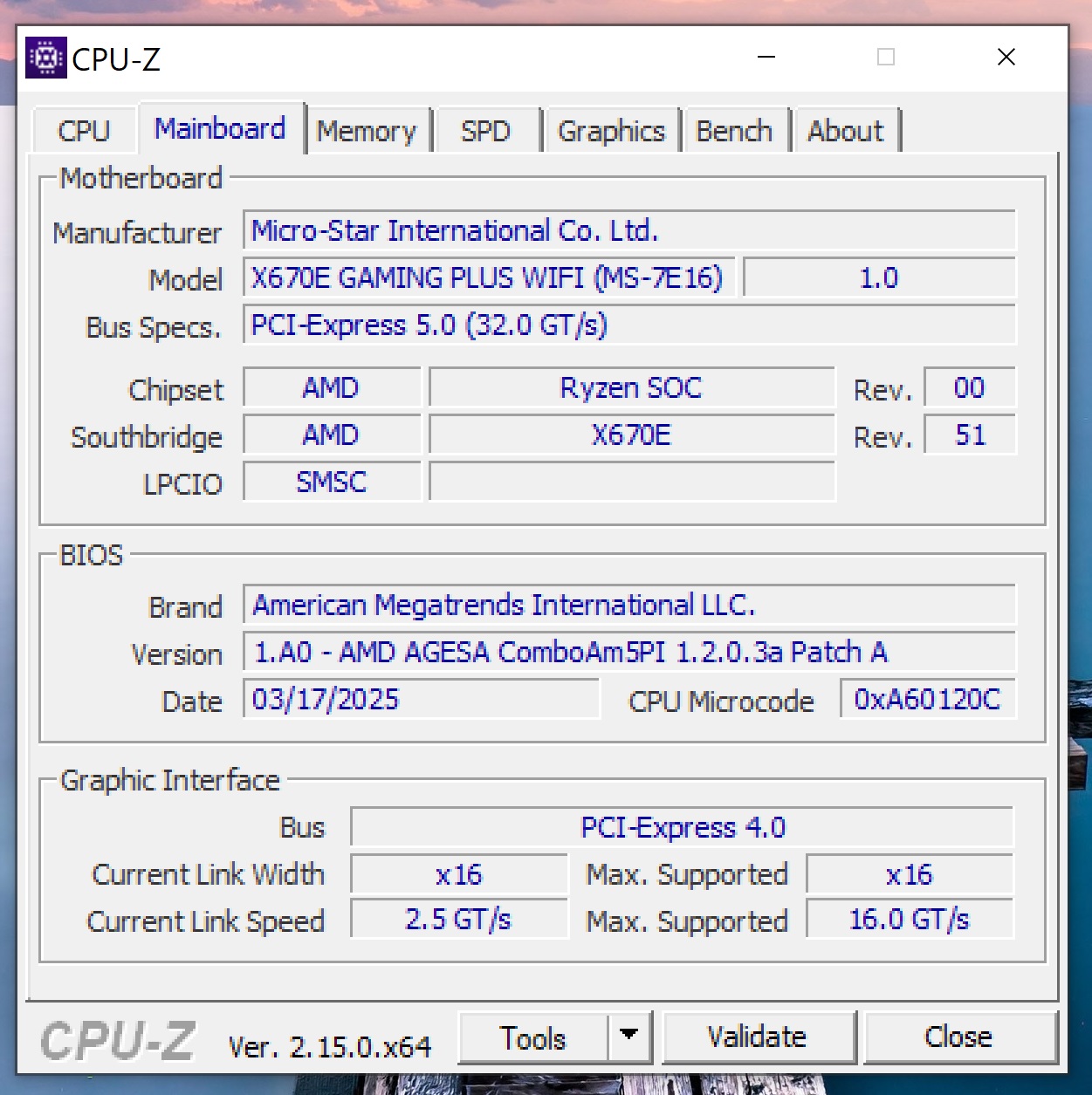Screen dimensions: 1092x1095
Task: Click the Chipset label
Action: 175,390
